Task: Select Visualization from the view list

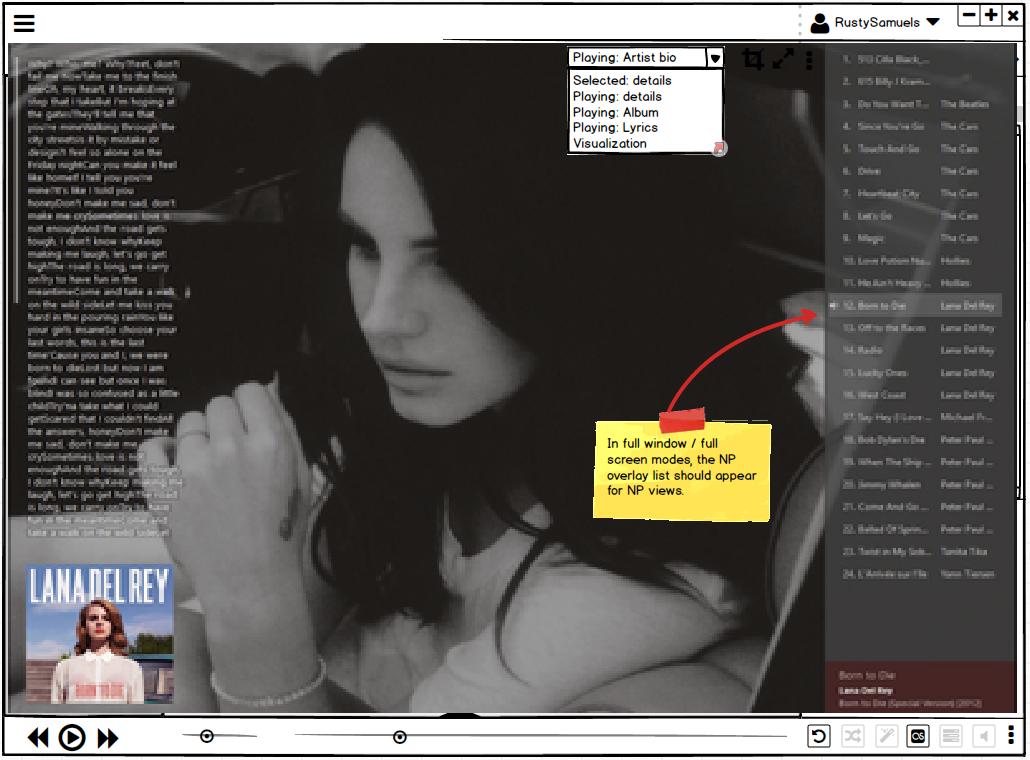Action: coord(609,143)
